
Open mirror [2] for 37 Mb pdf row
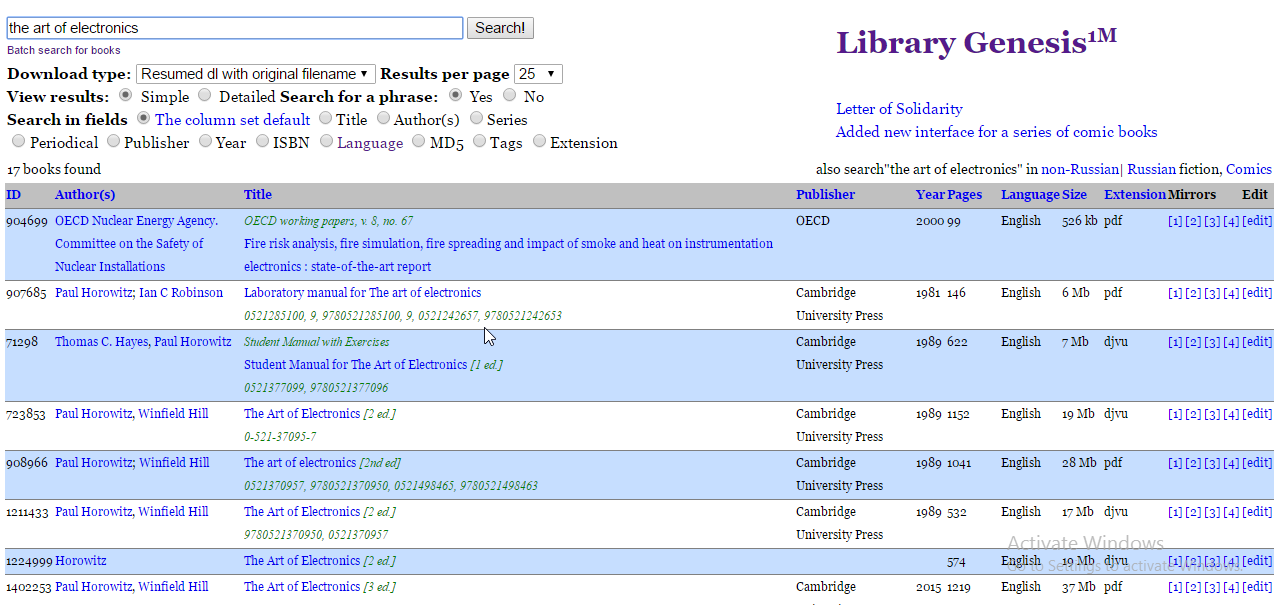[1193, 587]
